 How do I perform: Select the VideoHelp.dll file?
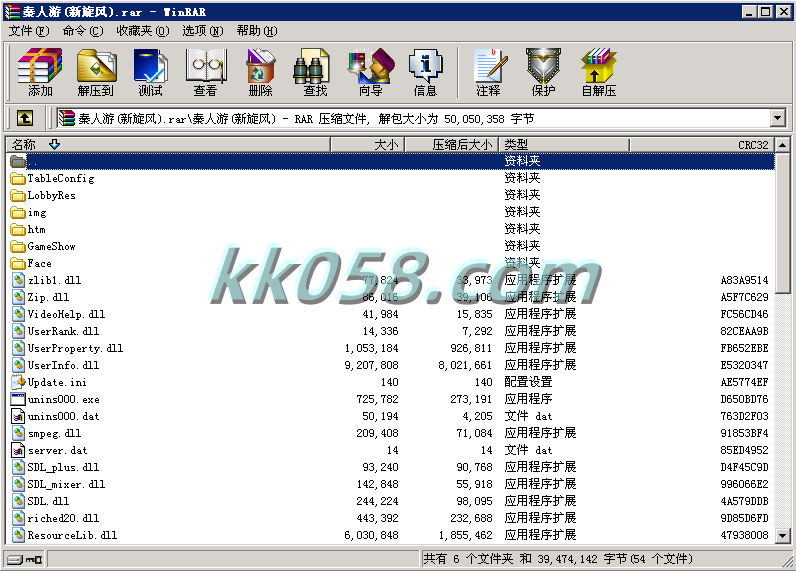391,314
